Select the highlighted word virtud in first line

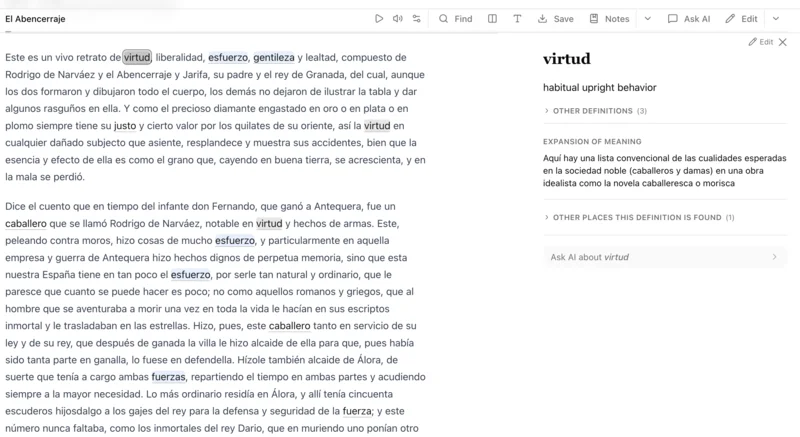(137, 57)
